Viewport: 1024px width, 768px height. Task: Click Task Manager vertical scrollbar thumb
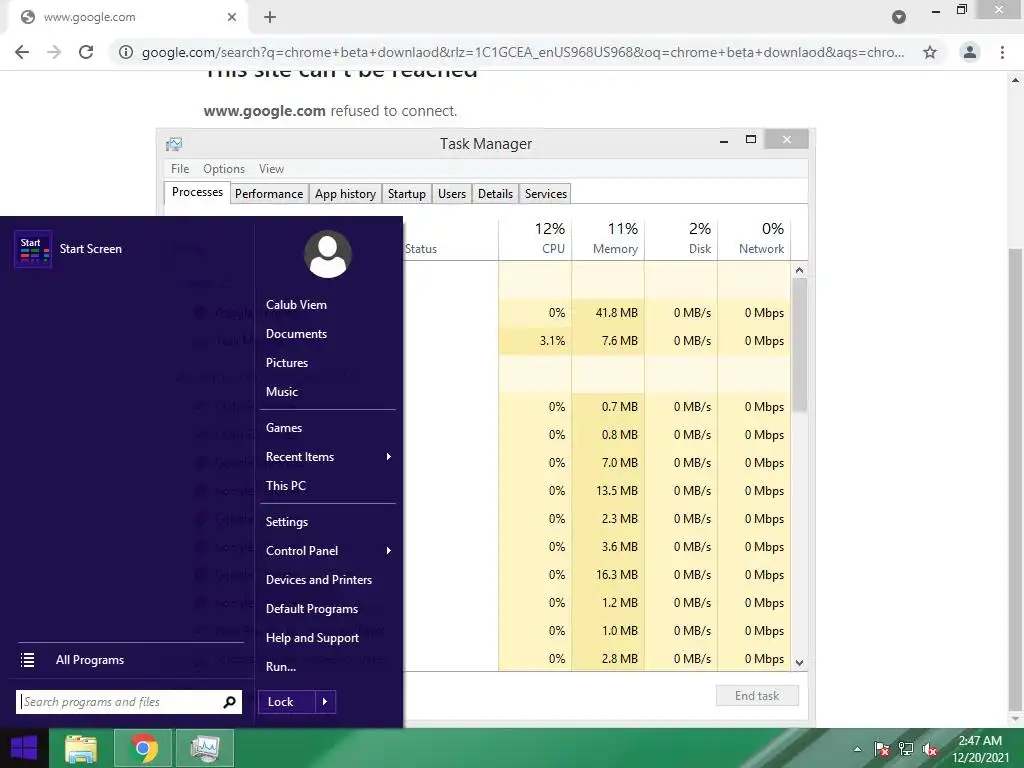pos(799,345)
